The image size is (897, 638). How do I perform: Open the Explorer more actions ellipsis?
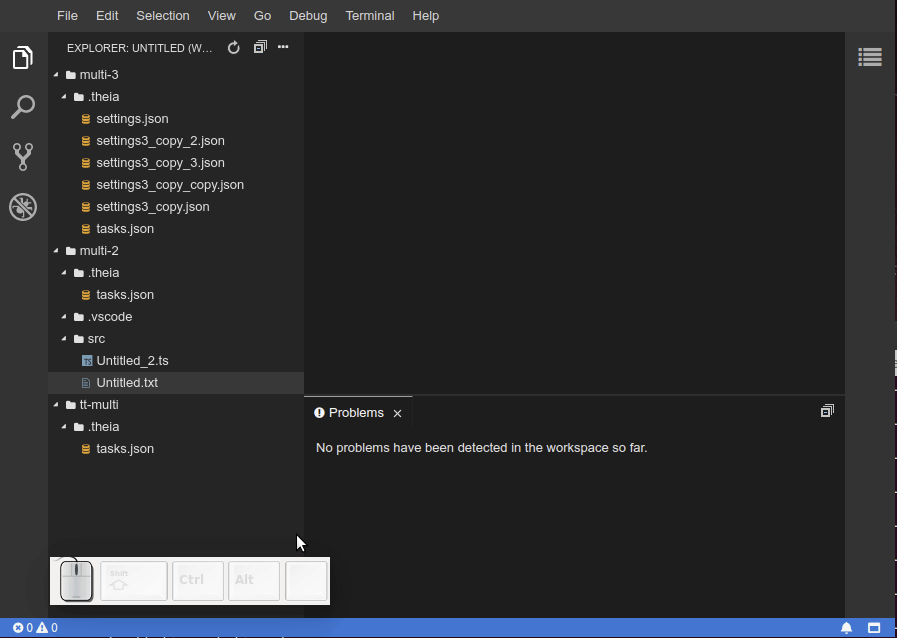coord(283,47)
